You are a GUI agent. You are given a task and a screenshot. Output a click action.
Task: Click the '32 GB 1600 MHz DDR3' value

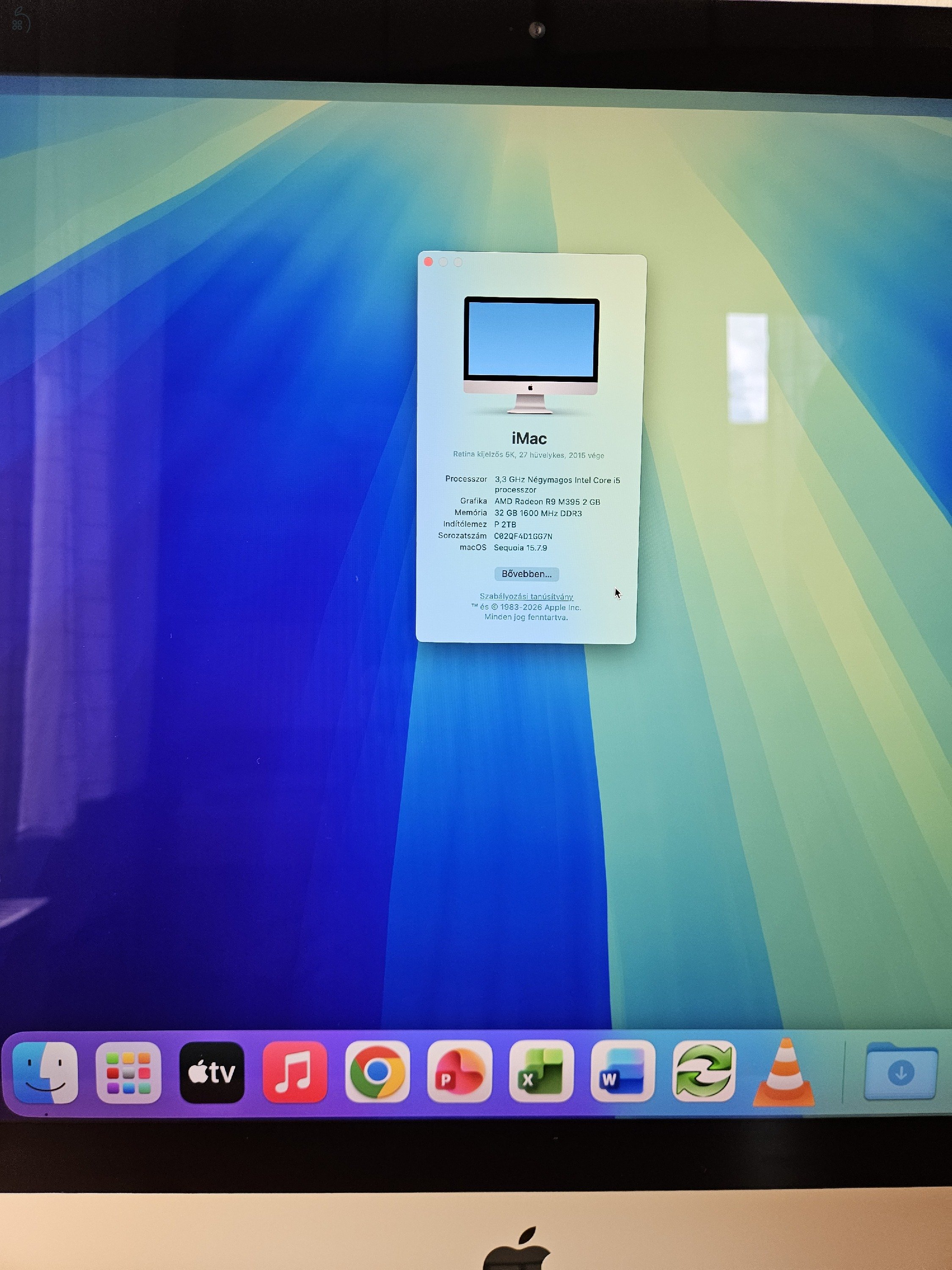click(x=538, y=513)
